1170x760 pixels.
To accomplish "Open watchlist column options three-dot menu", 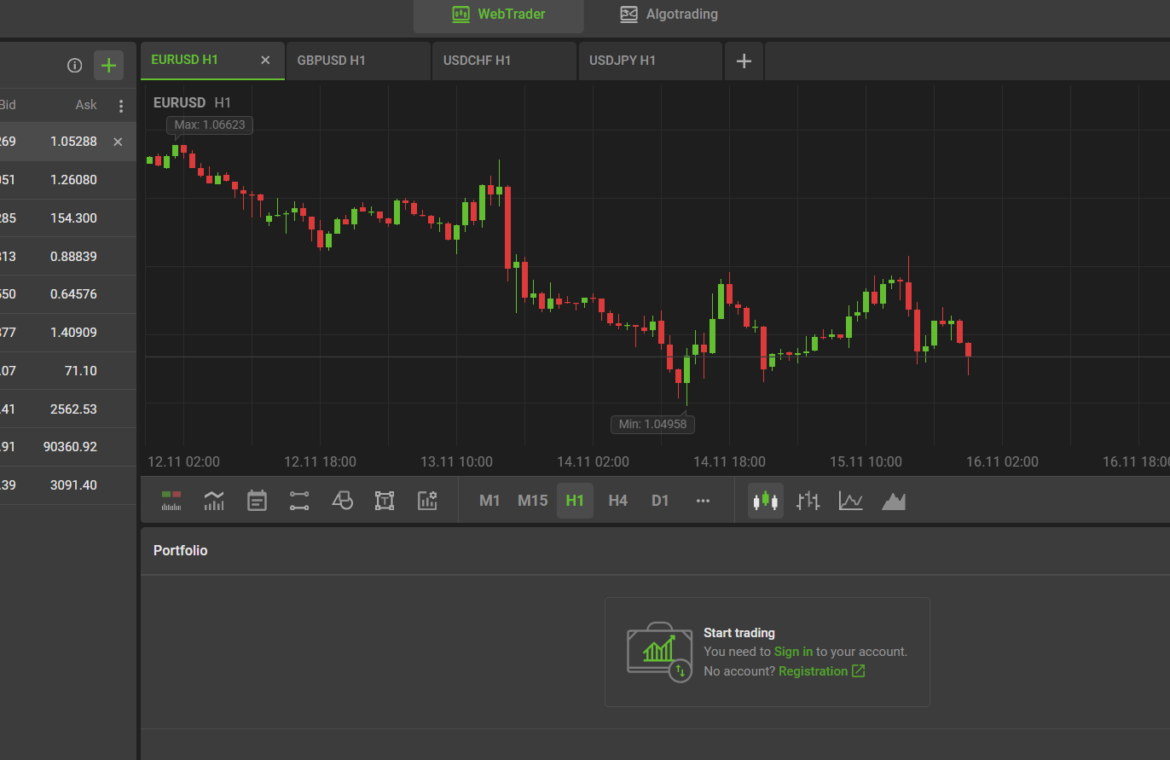I will [x=121, y=106].
